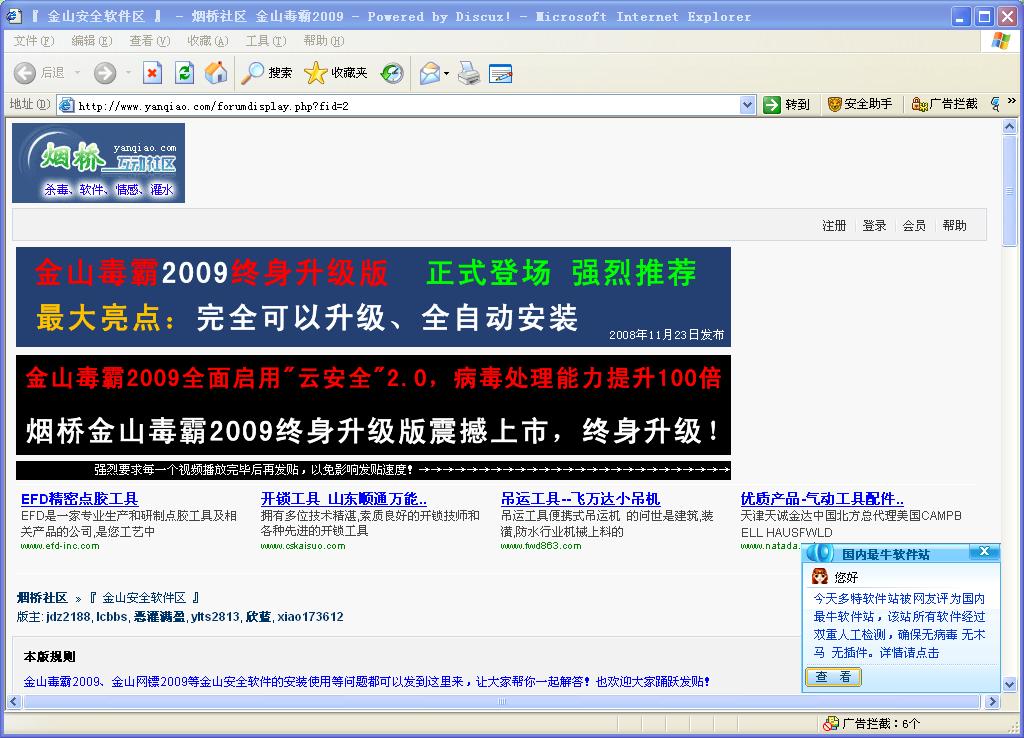The image size is (1024, 738).
Task: Open ad link 开锁工具 山东顺通万能
Action: (x=344, y=499)
